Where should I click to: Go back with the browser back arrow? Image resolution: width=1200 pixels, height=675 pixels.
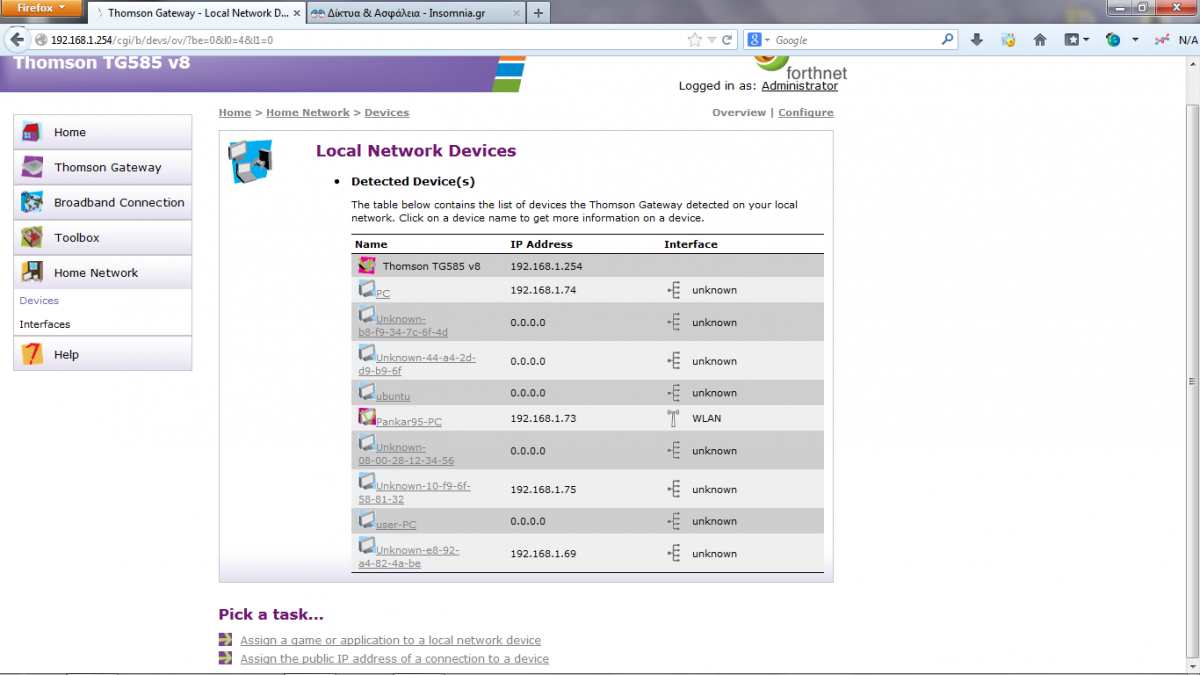click(x=17, y=40)
